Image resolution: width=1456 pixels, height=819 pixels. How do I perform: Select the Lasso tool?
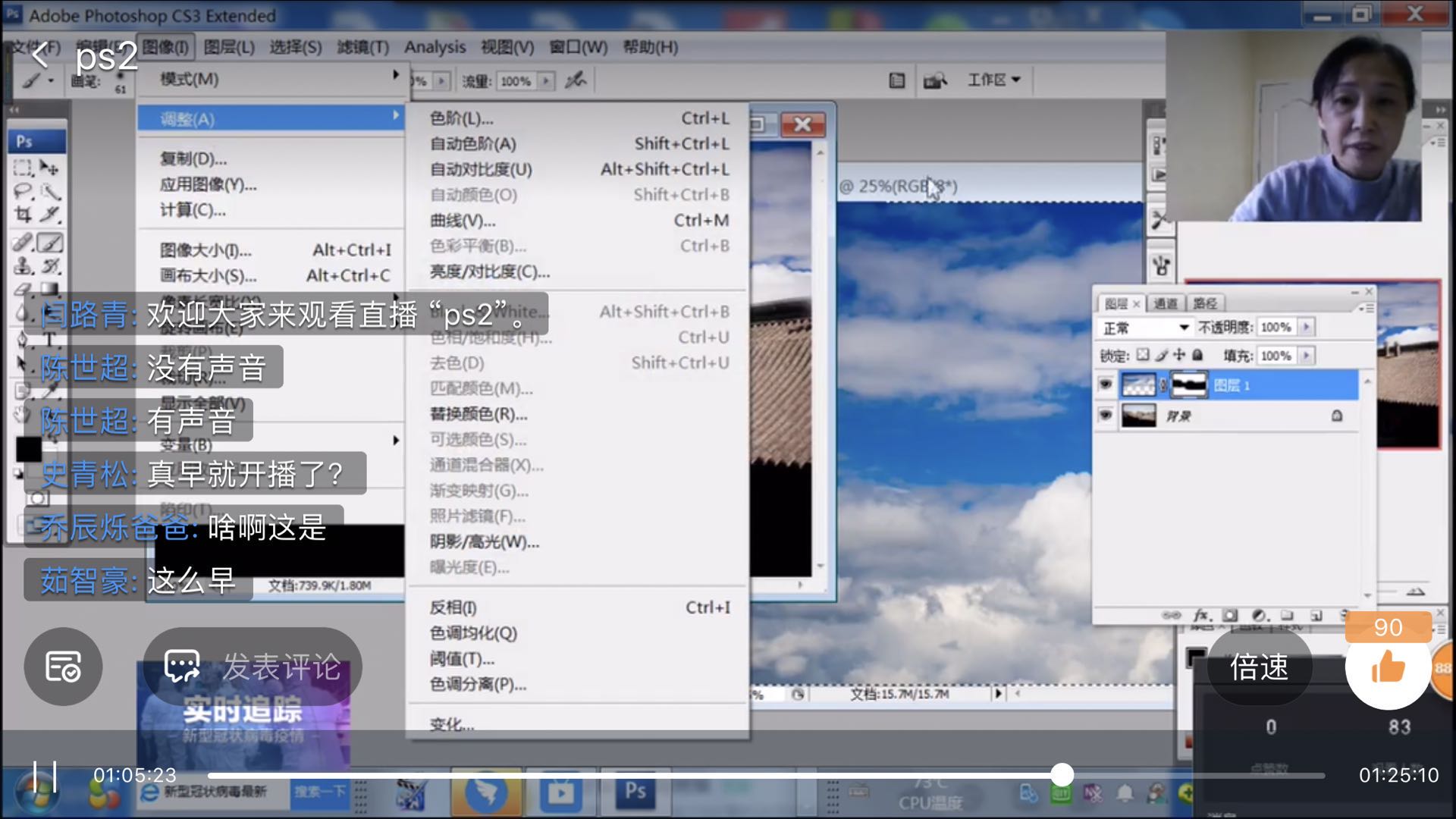click(23, 191)
